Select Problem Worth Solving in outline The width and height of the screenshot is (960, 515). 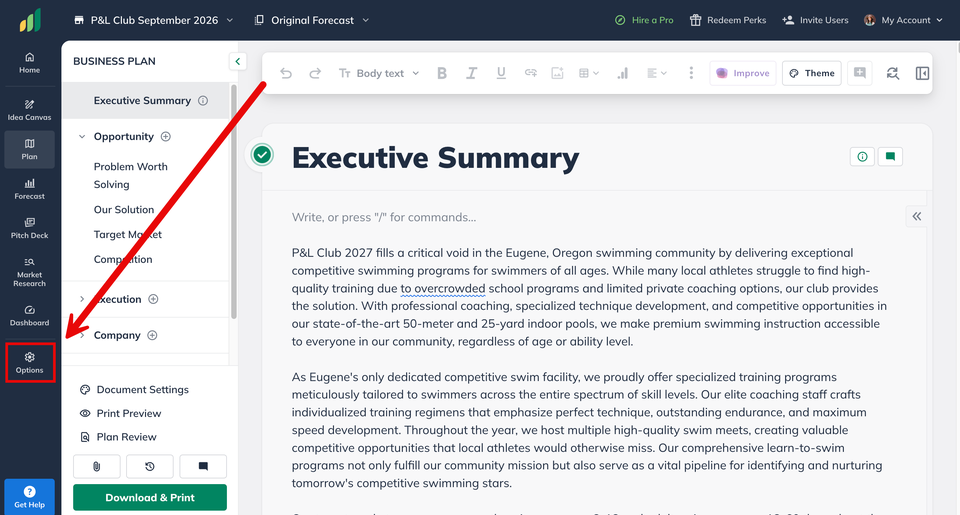(130, 175)
